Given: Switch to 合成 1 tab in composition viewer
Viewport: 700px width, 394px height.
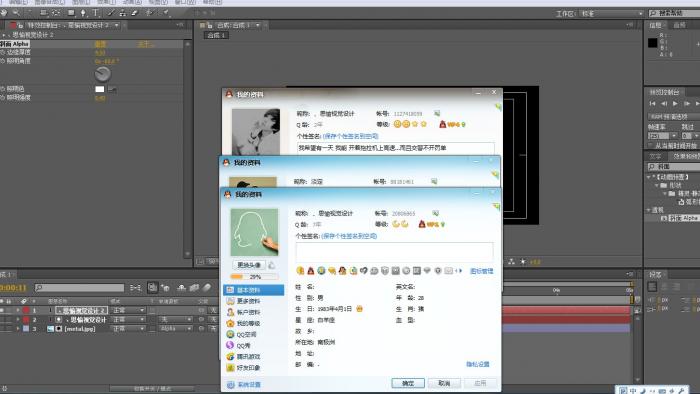Looking at the screenshot, I should (217, 35).
